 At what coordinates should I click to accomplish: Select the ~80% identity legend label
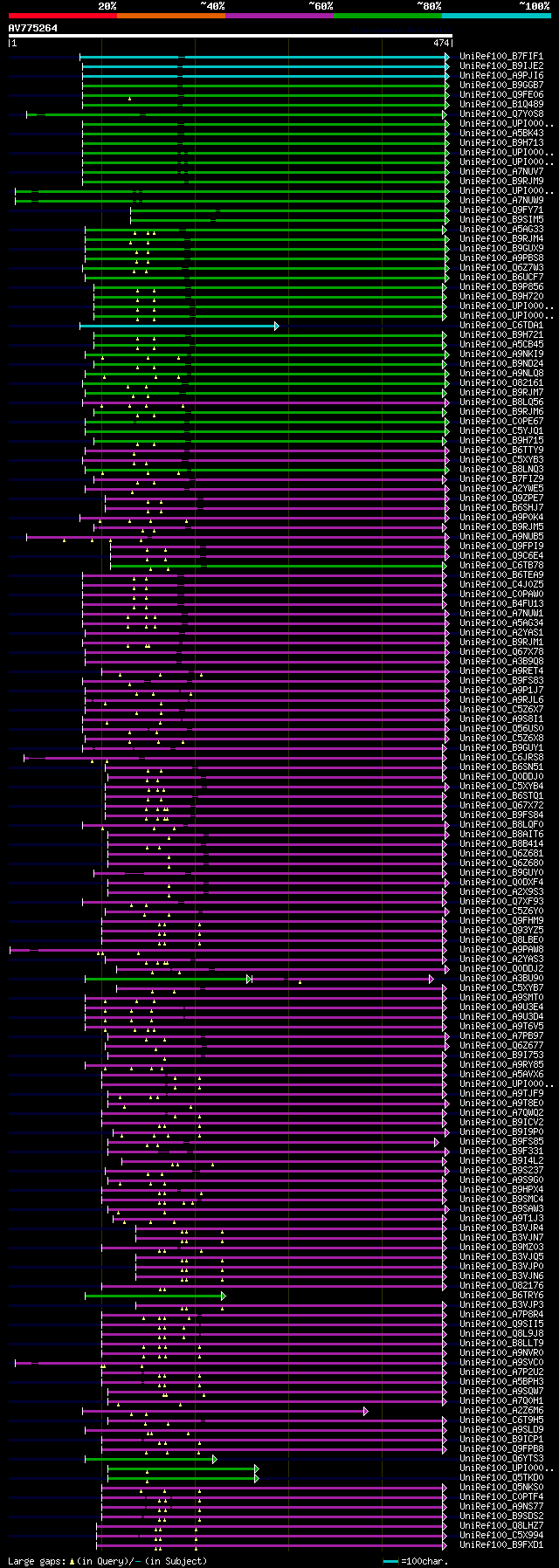(x=429, y=6)
